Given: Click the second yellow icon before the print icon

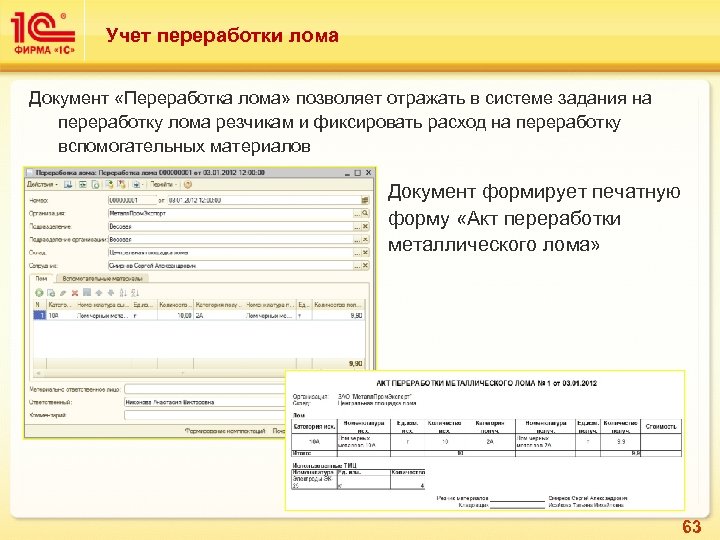Looking at the screenshot, I should coord(122,185).
